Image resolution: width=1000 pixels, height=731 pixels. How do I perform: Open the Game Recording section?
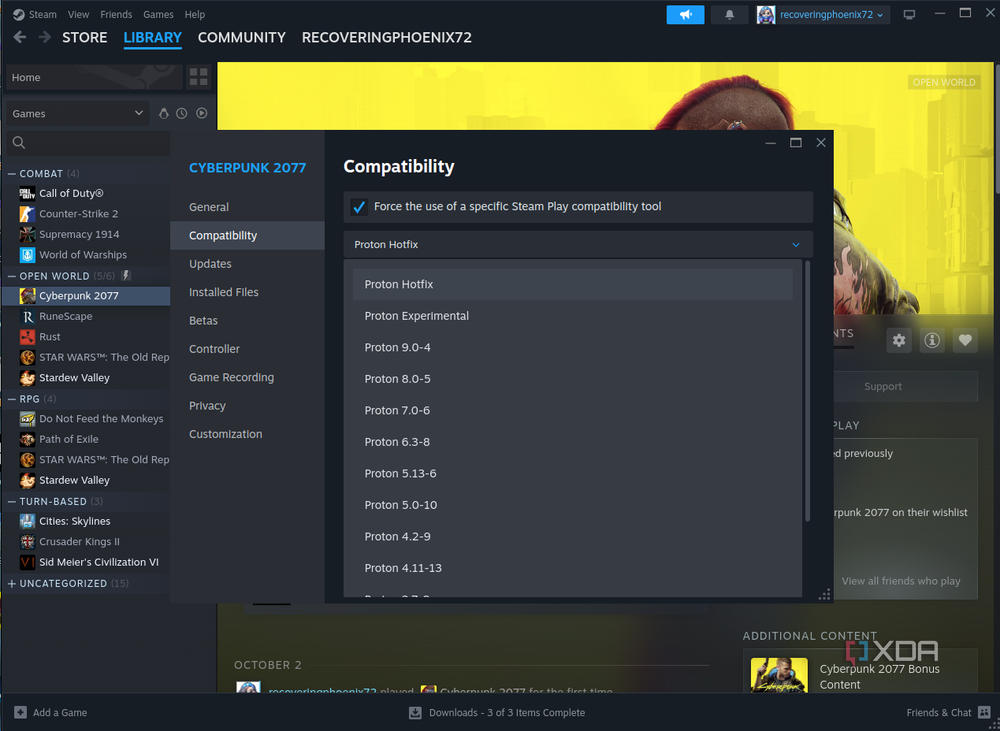pyautogui.click(x=247, y=377)
